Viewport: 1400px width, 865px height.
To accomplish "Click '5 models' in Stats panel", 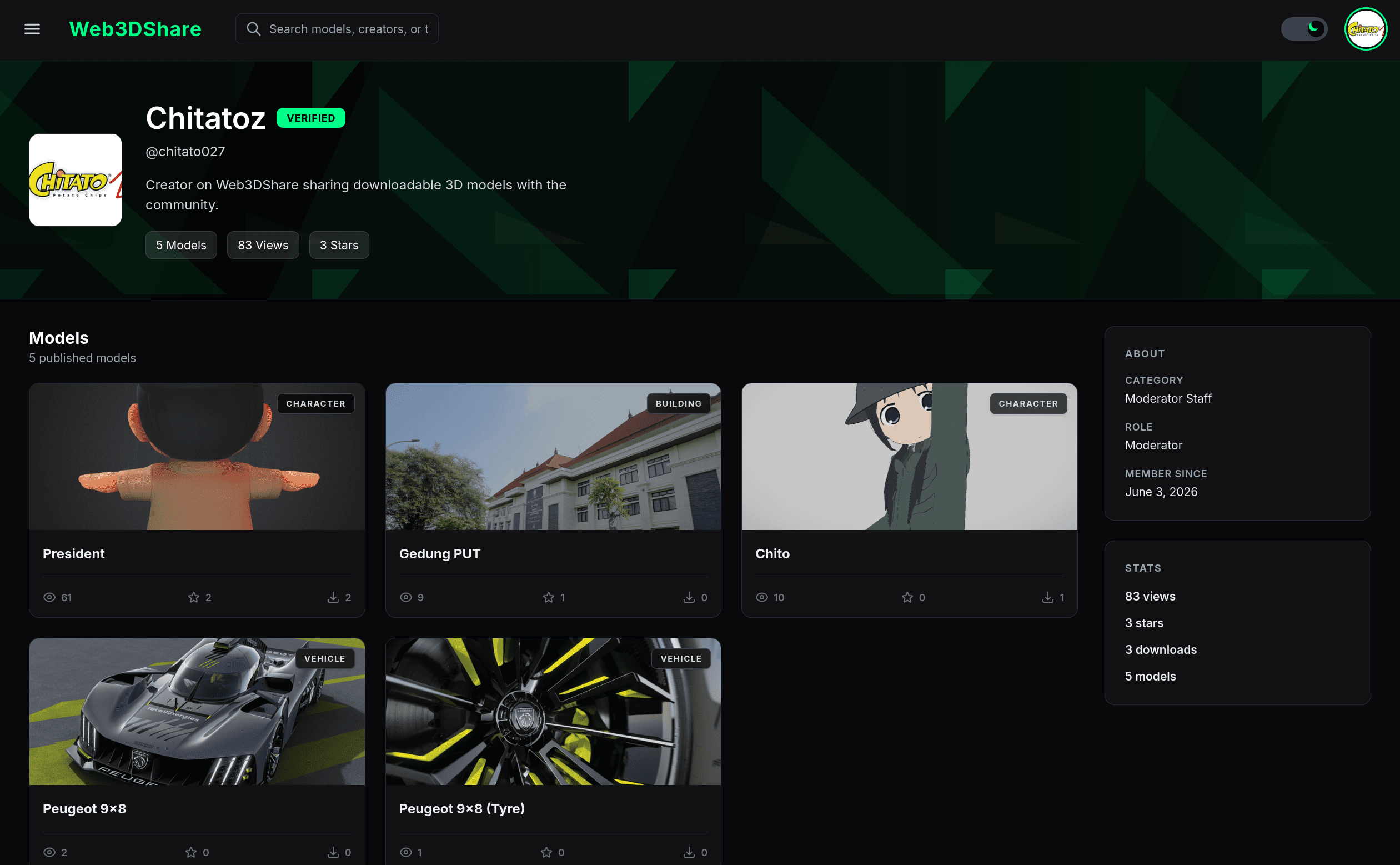I will [1151, 677].
